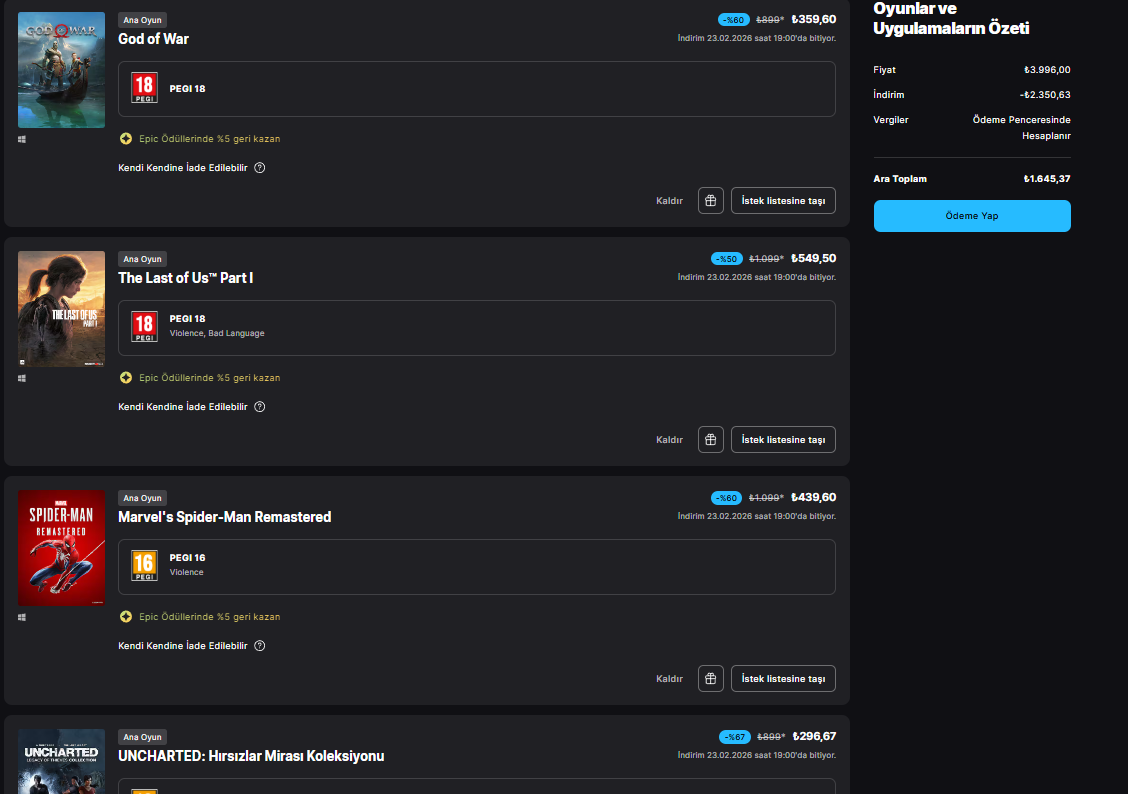Click Ana Oyun tag above Spider-Man Remastered
The image size is (1128, 794).
(142, 498)
